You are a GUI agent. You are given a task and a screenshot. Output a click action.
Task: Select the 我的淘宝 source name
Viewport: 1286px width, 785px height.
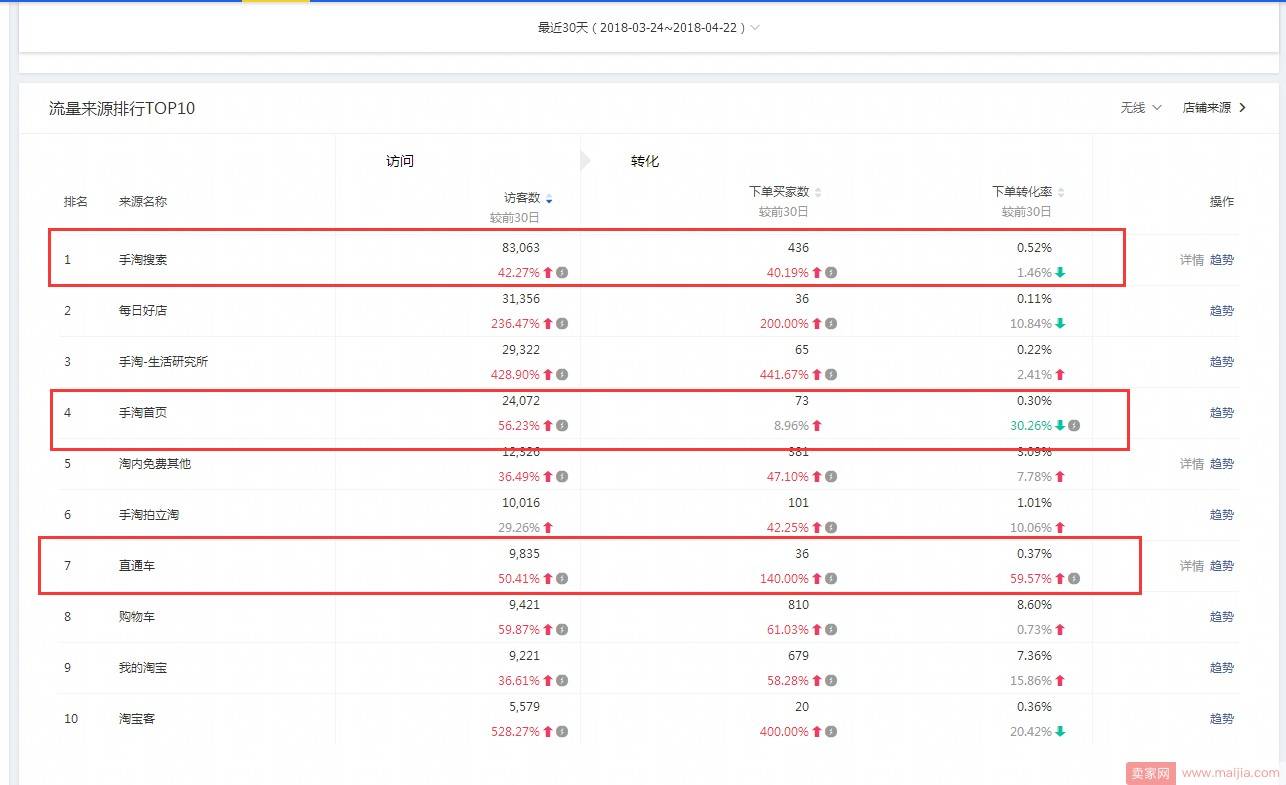143,668
